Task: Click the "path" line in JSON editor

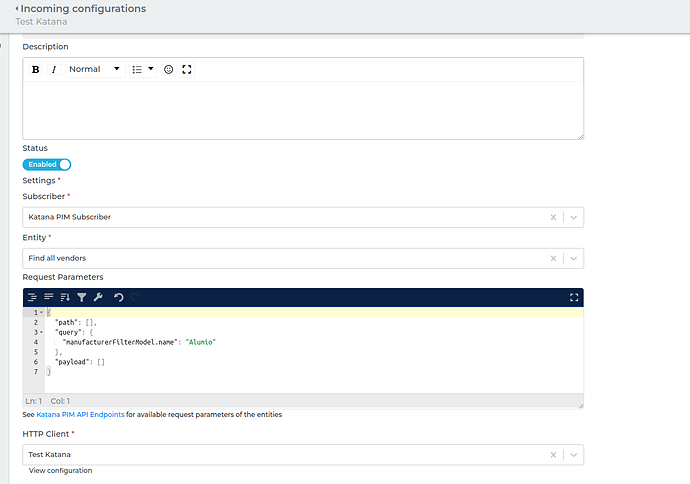Action: (x=75, y=322)
